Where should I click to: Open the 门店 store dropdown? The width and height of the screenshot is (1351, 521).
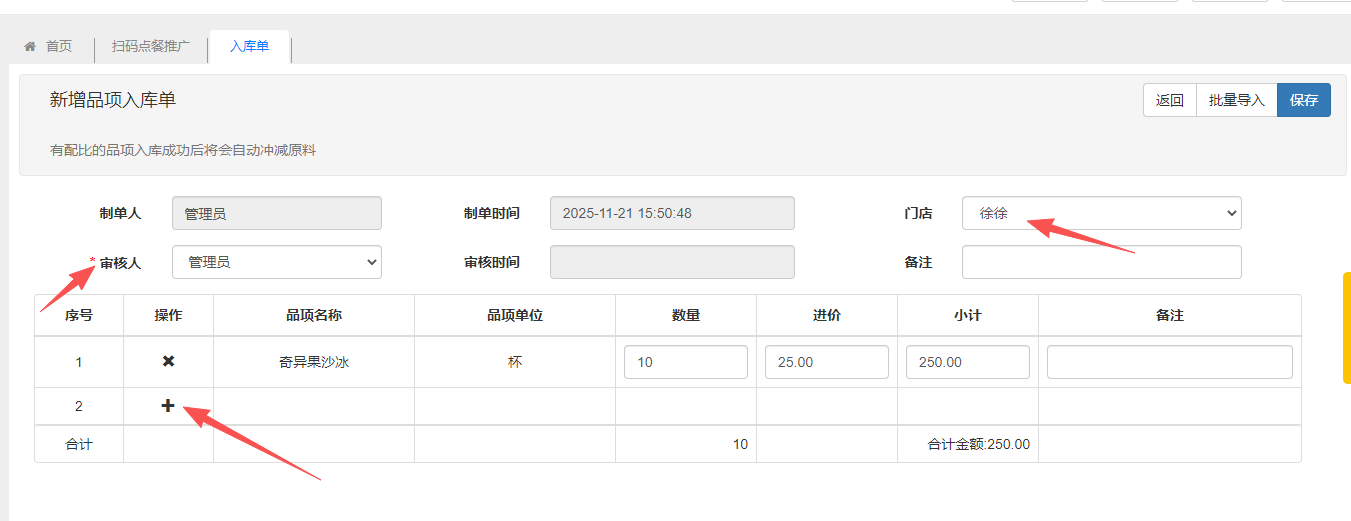point(1101,213)
